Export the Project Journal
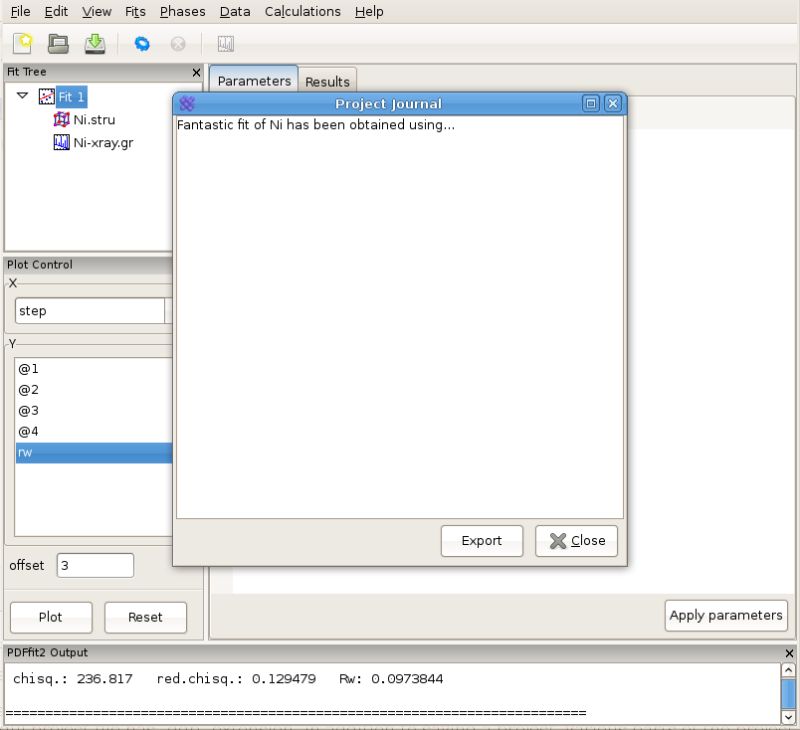800x730 pixels. tap(481, 540)
